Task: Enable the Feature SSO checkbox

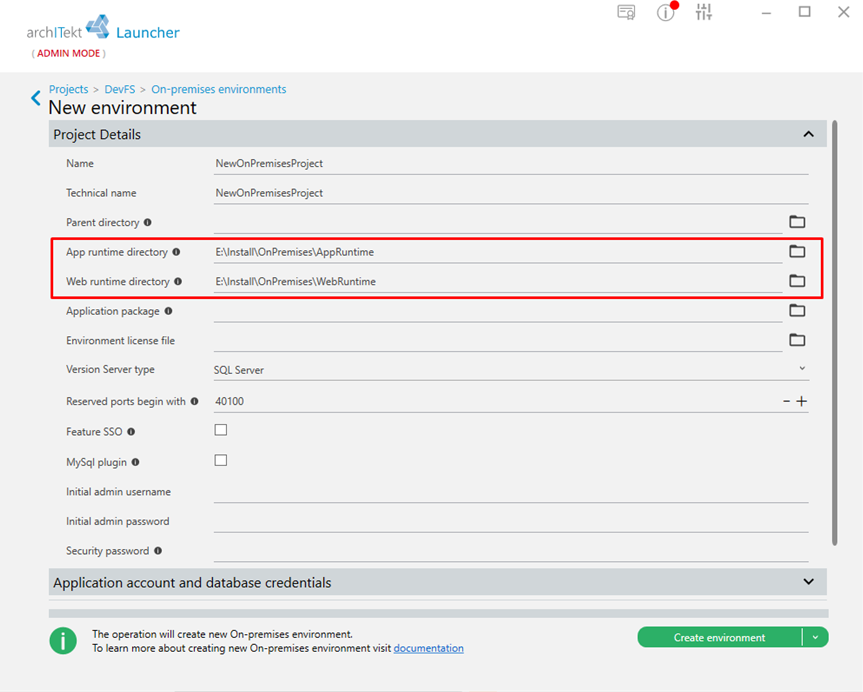Action: click(221, 430)
